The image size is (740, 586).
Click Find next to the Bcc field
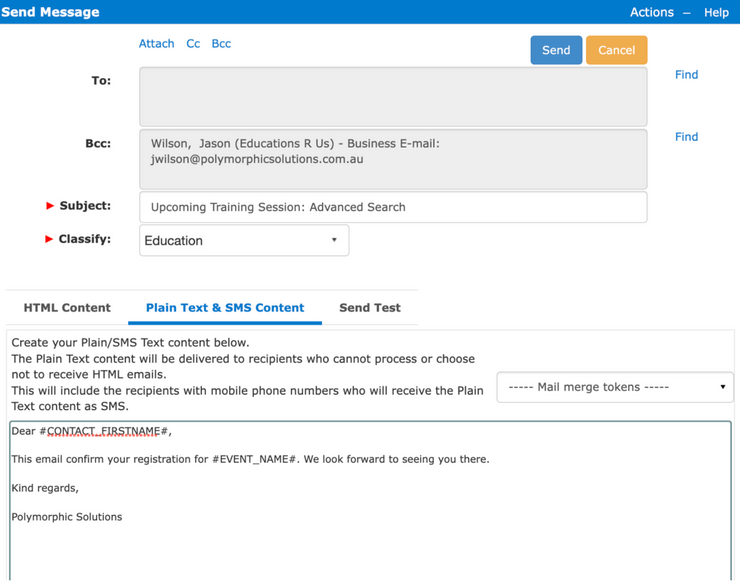coord(686,137)
